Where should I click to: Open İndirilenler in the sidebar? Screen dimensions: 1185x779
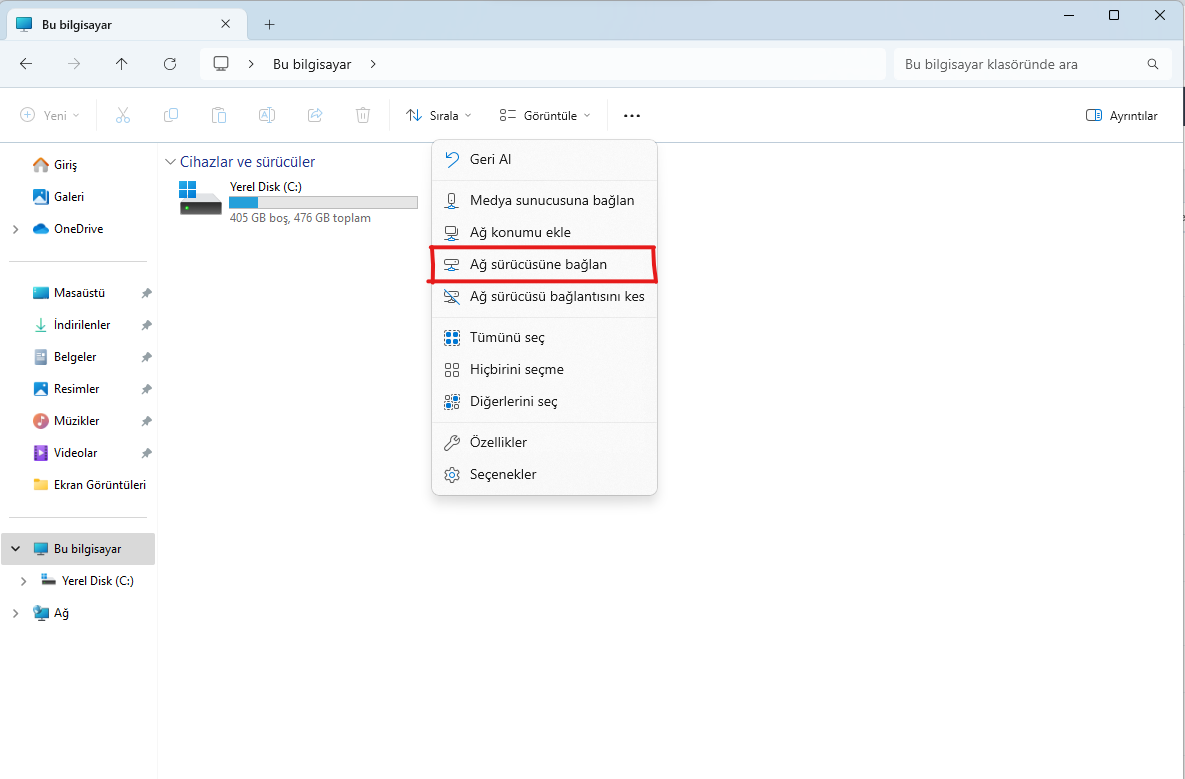82,325
